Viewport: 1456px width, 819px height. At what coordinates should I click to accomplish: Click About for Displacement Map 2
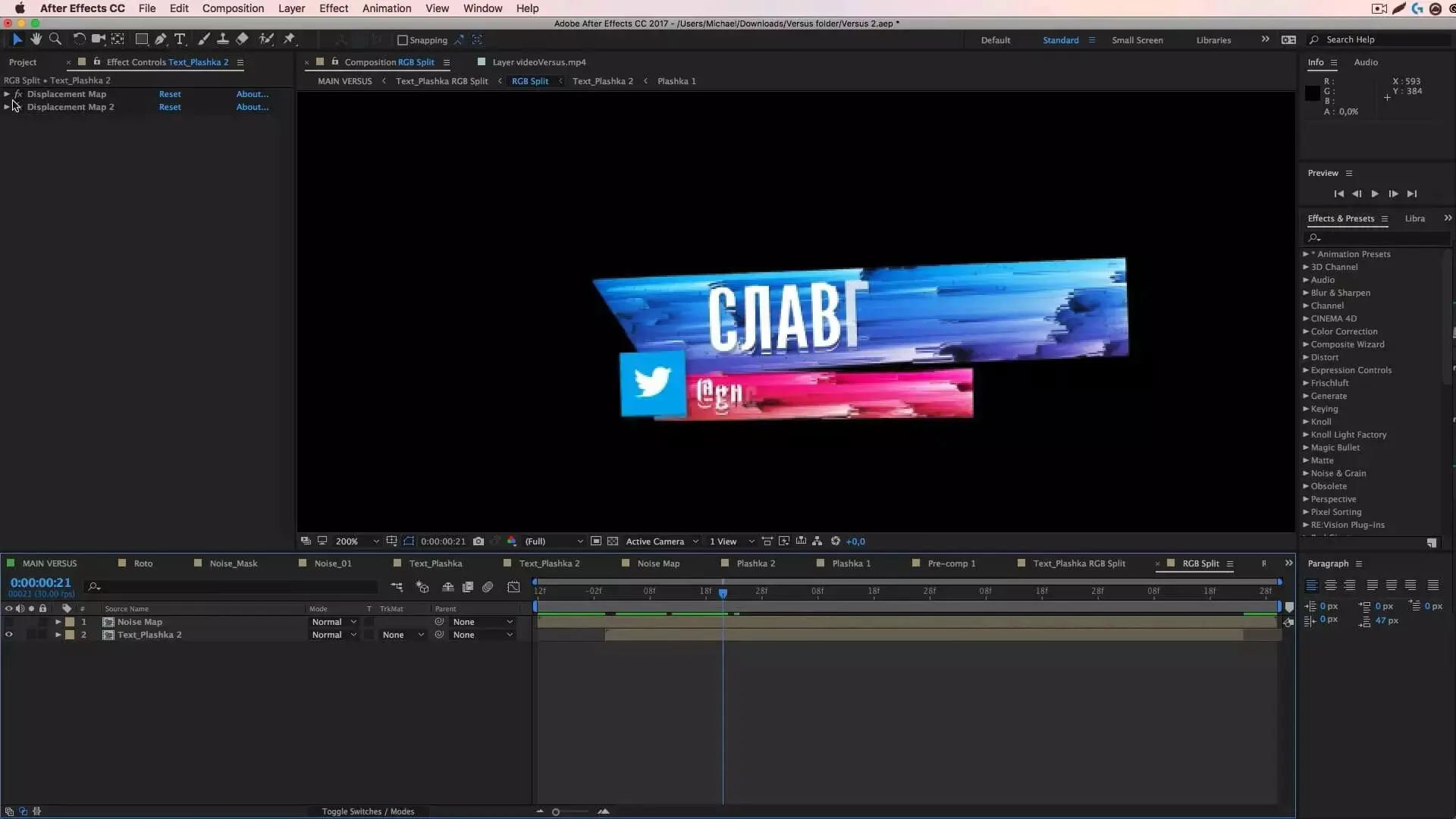click(x=253, y=107)
